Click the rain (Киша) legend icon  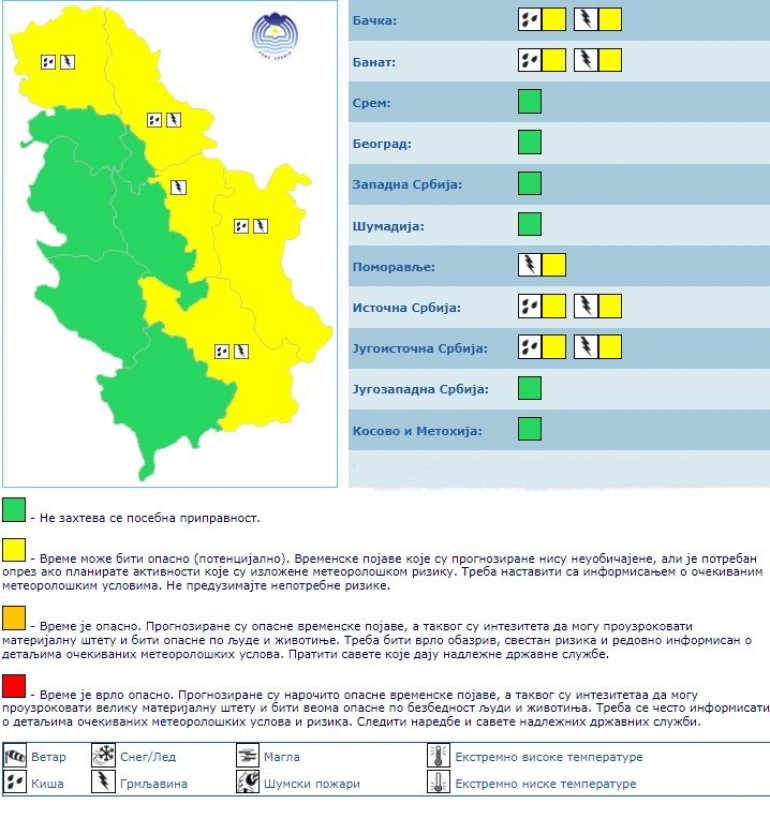15,783
